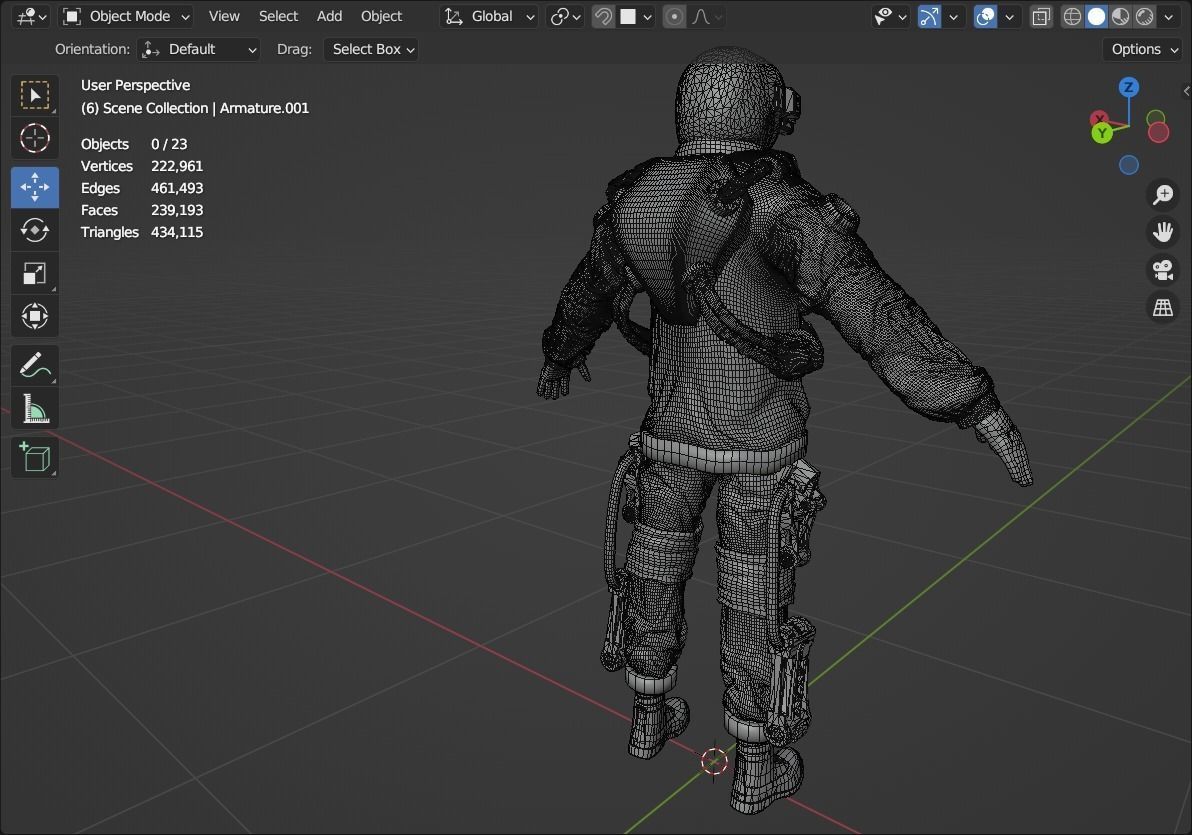The height and width of the screenshot is (835, 1192).
Task: Click the 3D cursor at model's feet
Action: tap(713, 760)
